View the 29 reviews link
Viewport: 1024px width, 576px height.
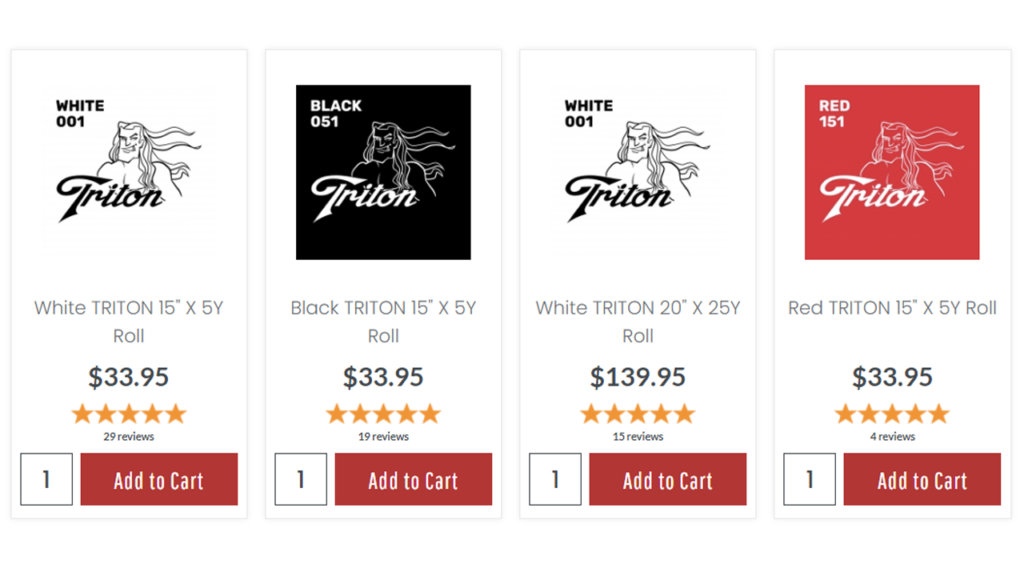pyautogui.click(x=129, y=436)
